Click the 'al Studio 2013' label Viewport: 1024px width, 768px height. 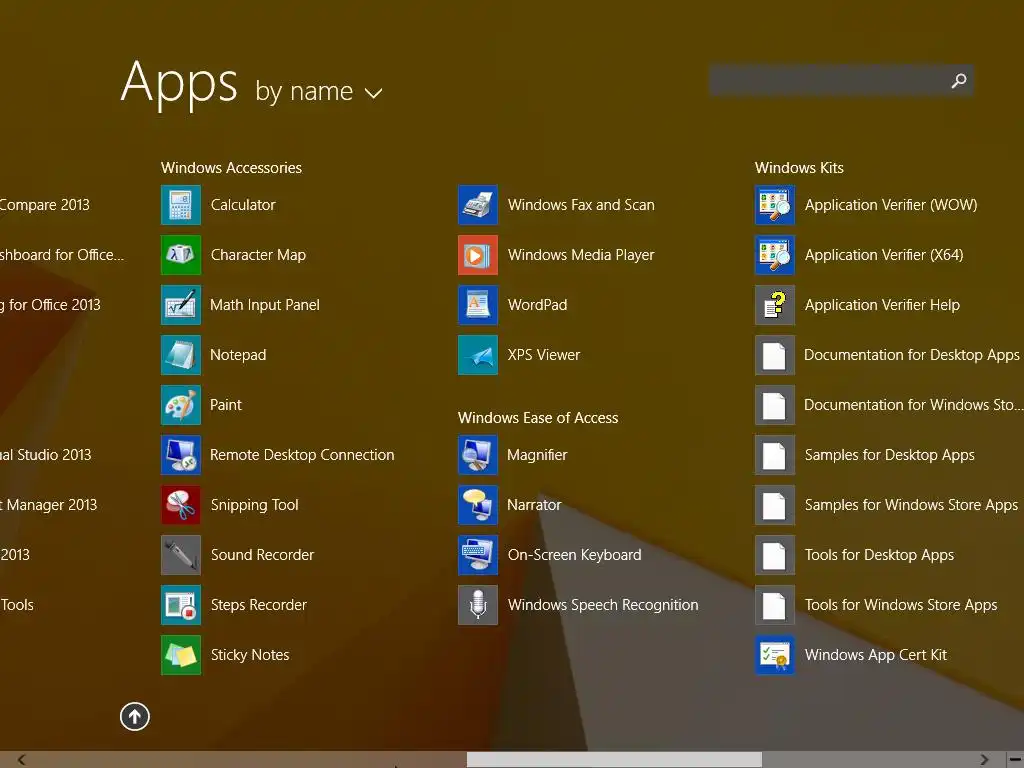46,455
